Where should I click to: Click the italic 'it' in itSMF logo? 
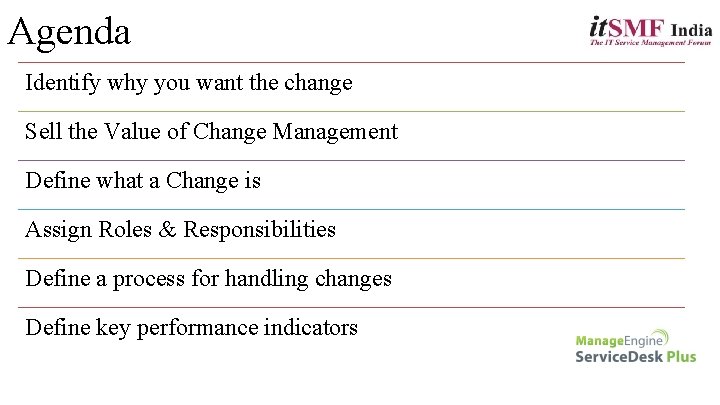(599, 27)
